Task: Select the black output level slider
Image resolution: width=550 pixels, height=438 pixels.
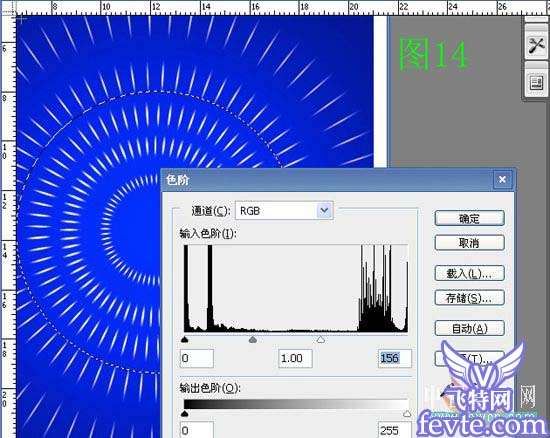Action: pyautogui.click(x=185, y=414)
